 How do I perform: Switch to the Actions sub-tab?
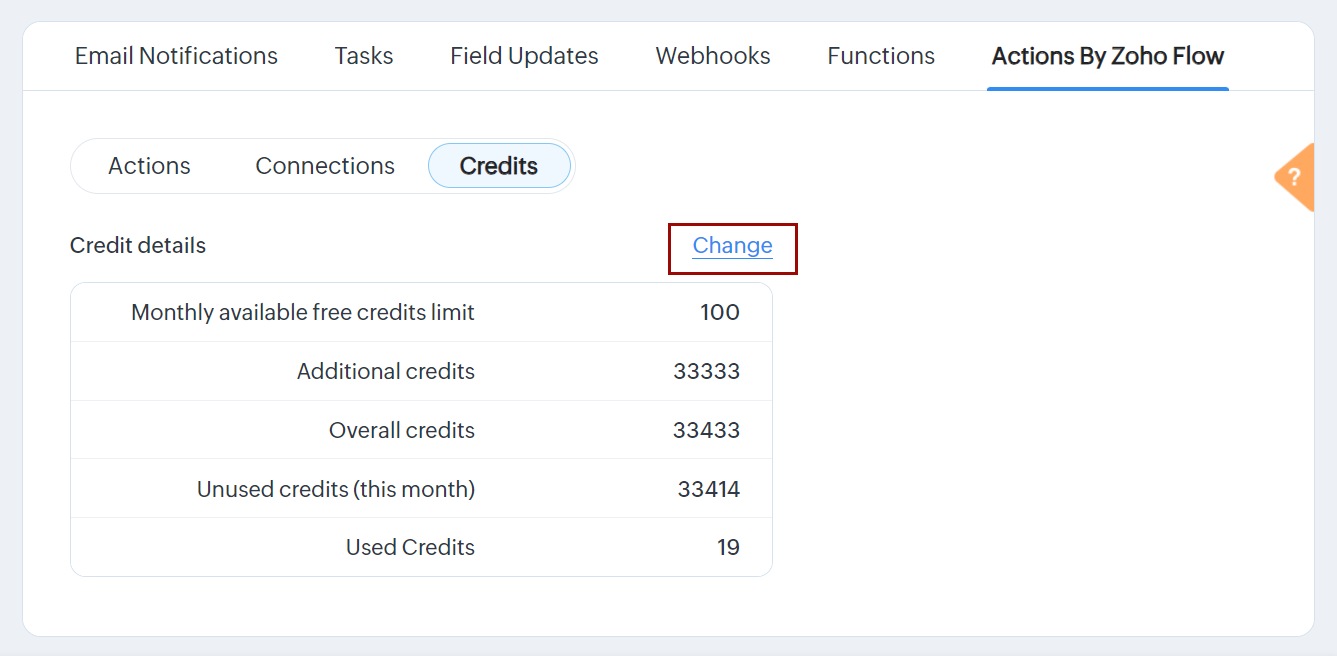click(149, 166)
